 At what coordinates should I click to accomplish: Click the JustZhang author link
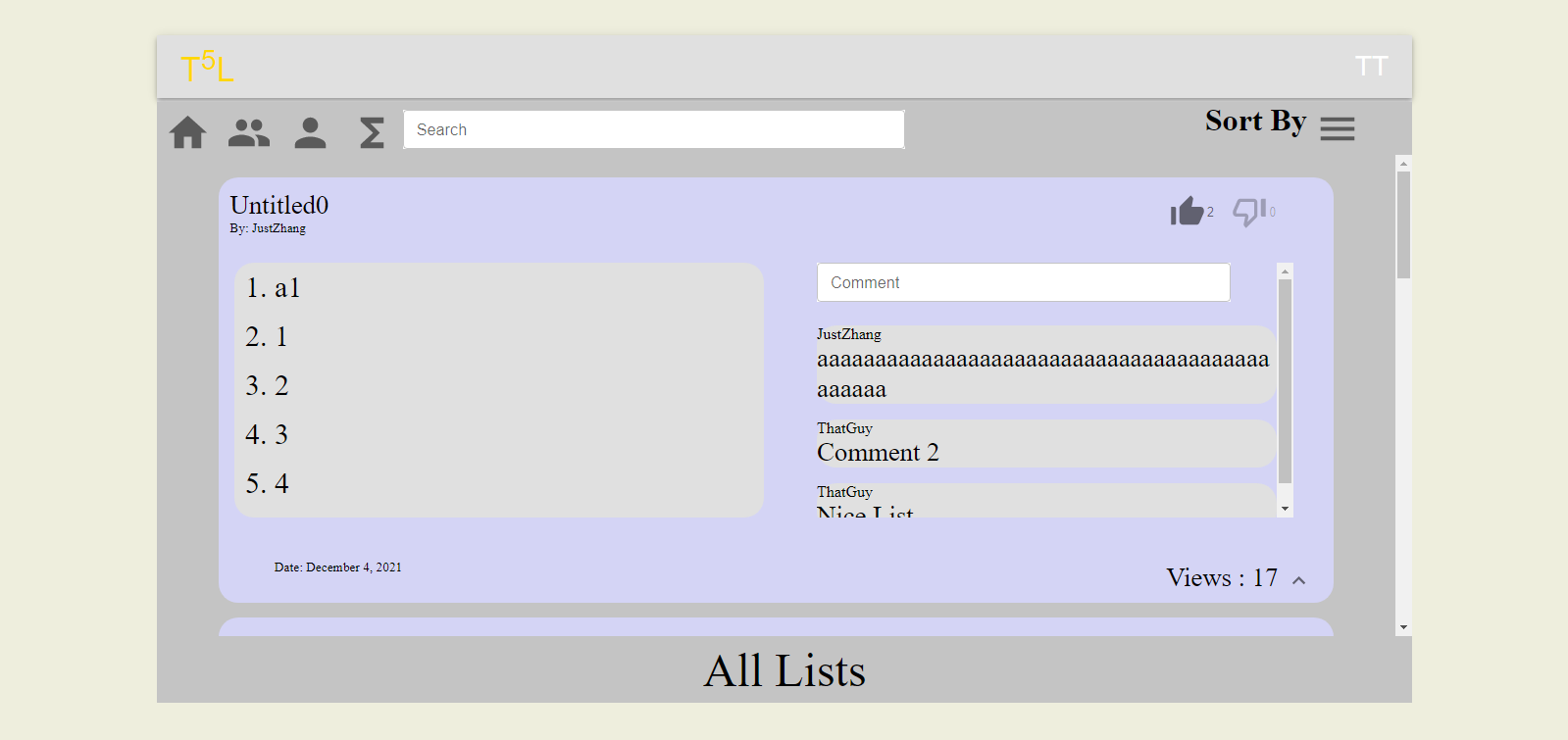pos(278,228)
